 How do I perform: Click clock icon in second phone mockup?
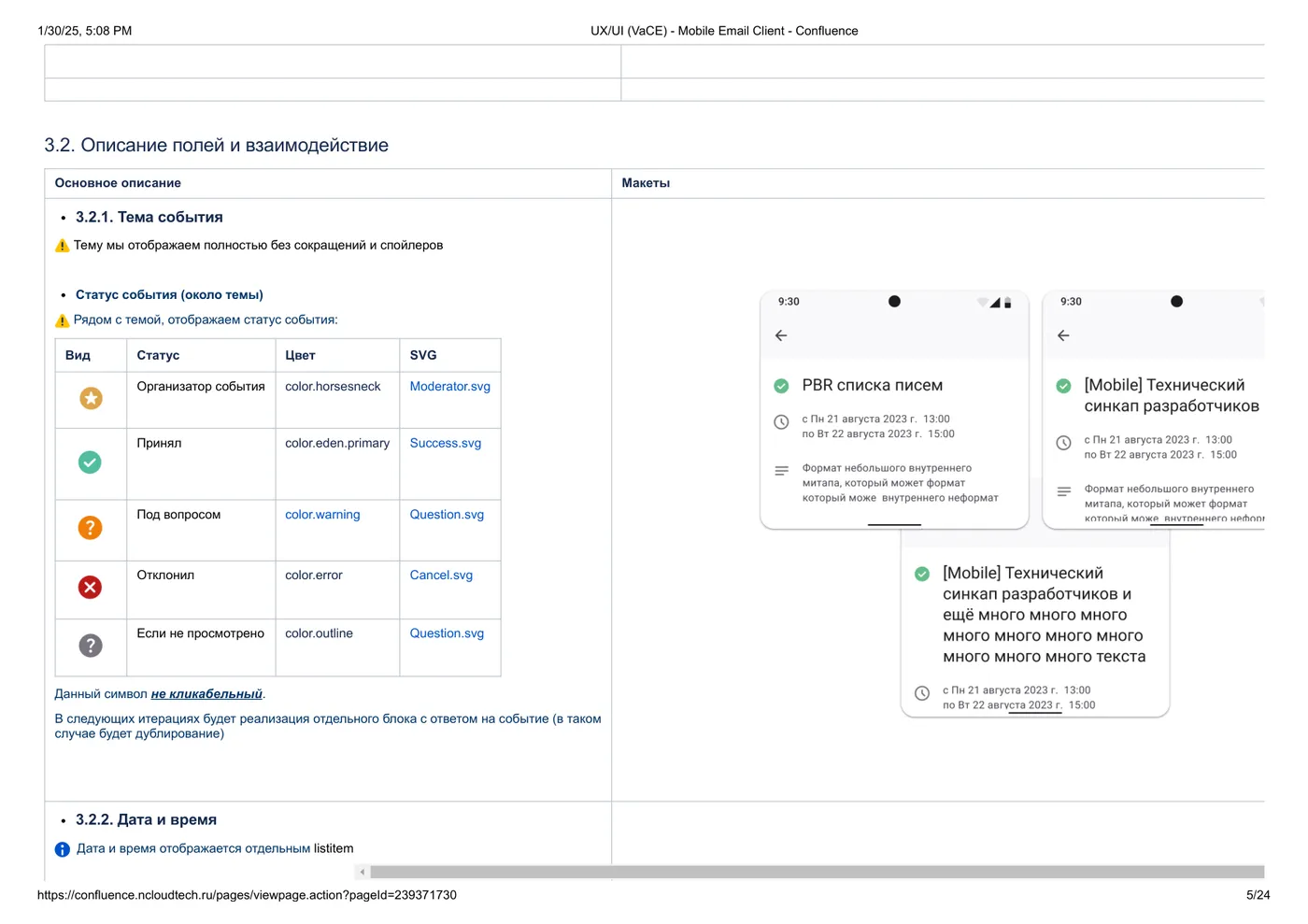point(1063,443)
